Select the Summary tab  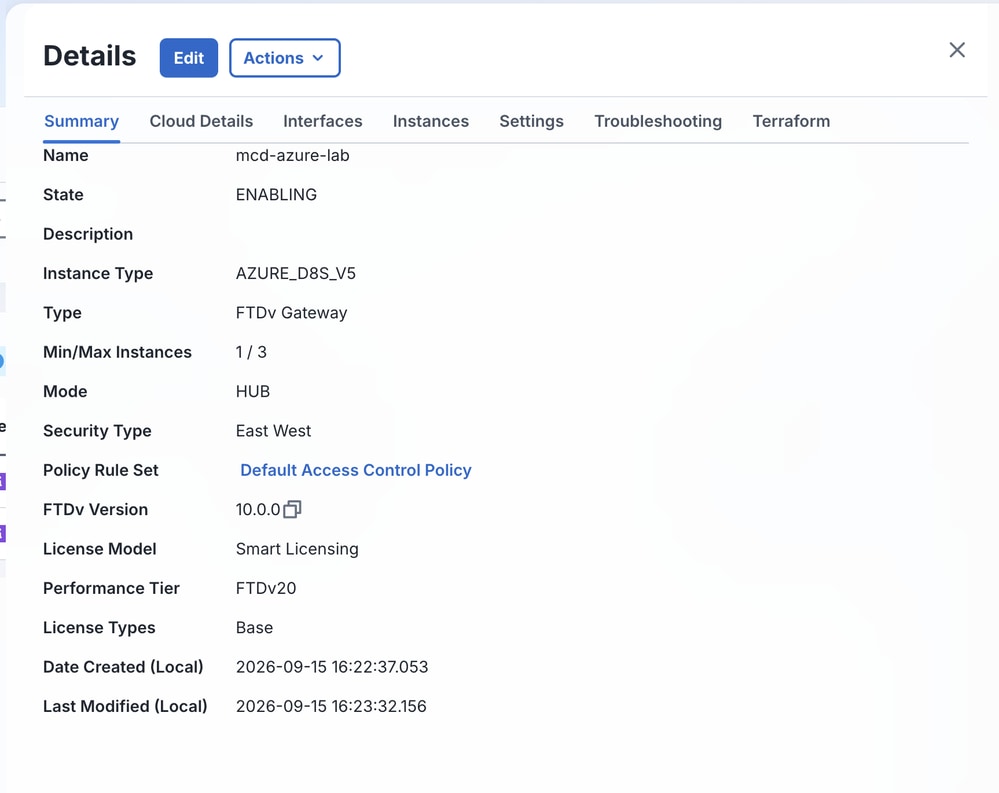click(x=82, y=121)
